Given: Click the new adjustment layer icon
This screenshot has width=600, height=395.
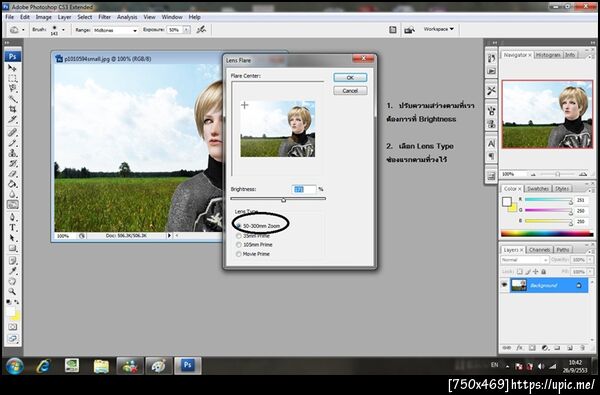Looking at the screenshot, I should point(545,348).
